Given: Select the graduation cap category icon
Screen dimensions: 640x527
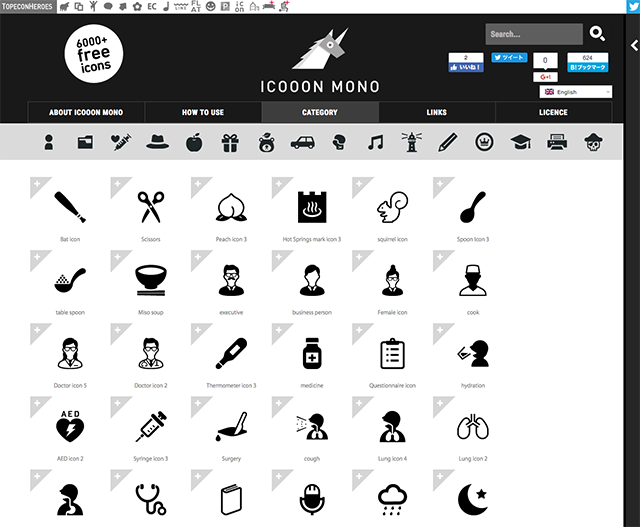Looking at the screenshot, I should (520, 142).
